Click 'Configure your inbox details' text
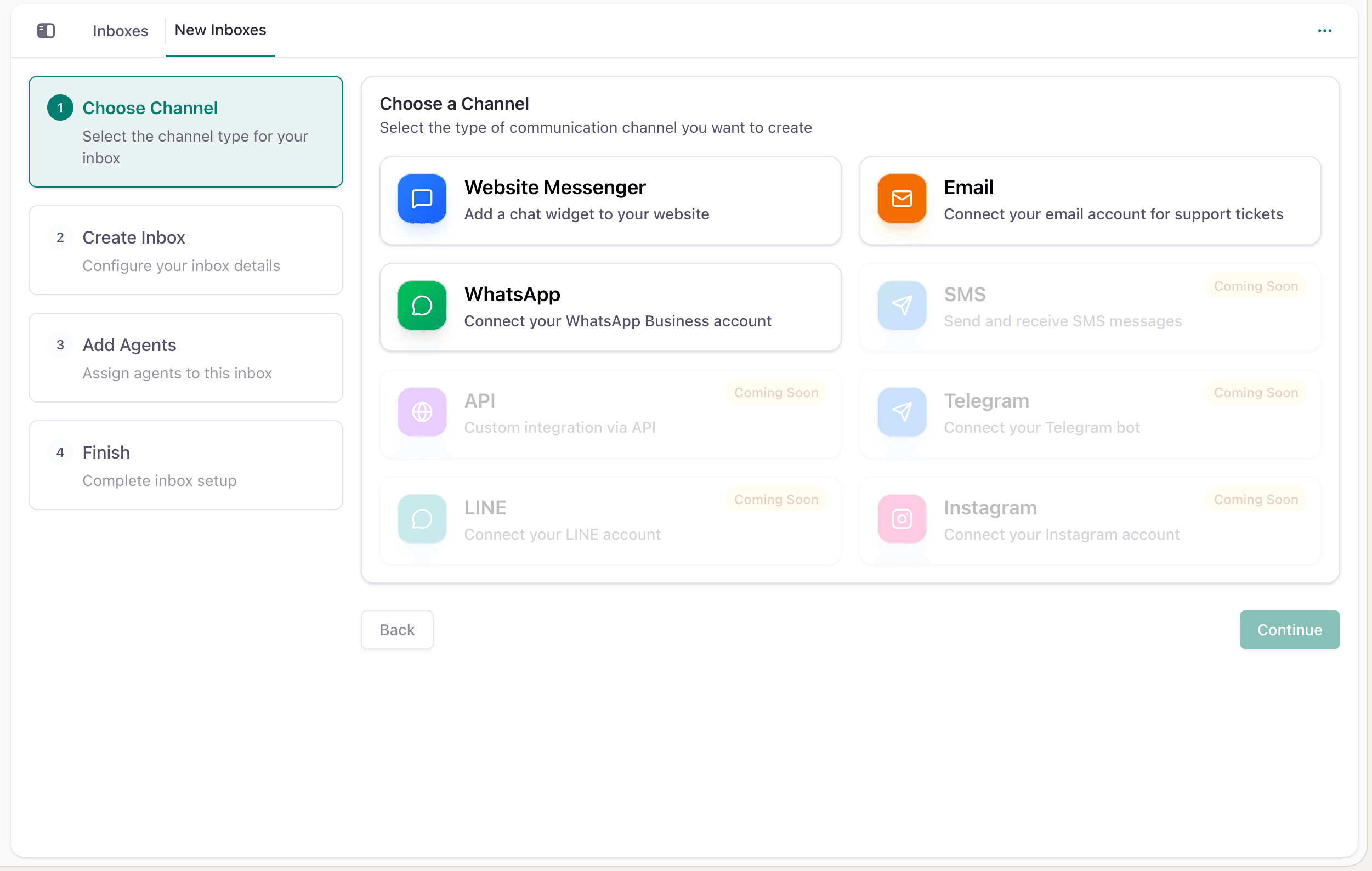Screen dimensions: 1372x871 (181, 266)
